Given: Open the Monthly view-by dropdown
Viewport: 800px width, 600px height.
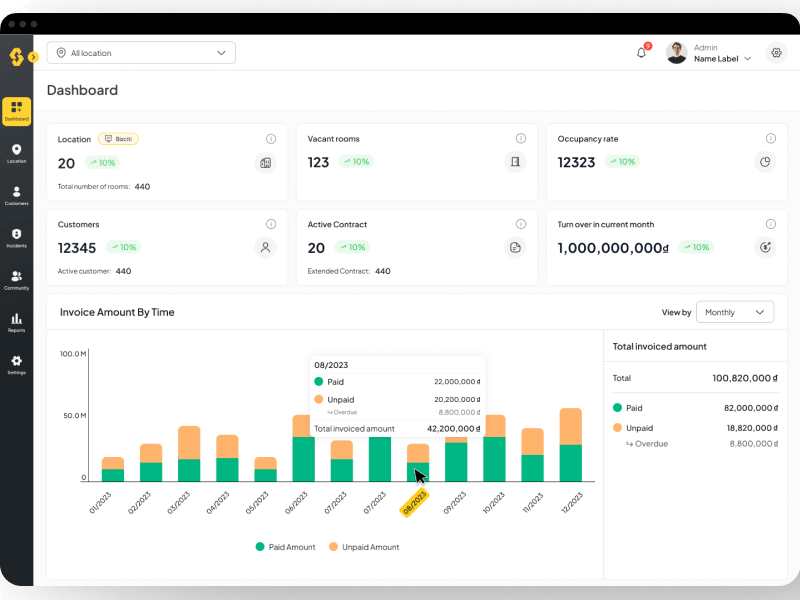Looking at the screenshot, I should click(x=735, y=312).
